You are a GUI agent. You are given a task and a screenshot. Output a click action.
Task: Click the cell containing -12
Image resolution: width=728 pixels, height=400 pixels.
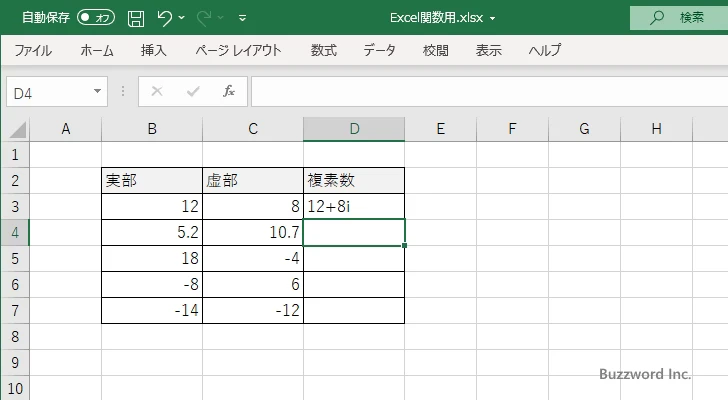click(253, 310)
